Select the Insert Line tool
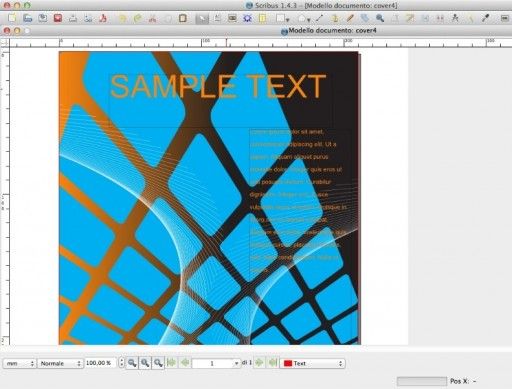The height and width of the screenshot is (389, 512). (319, 18)
